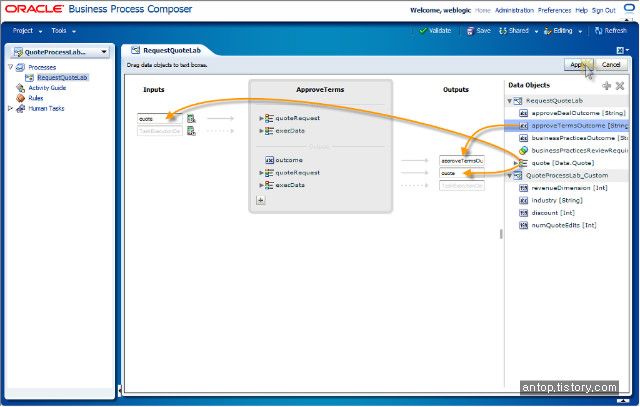Click the Validate checkmark button
640x407 pixels.
[x=435, y=31]
